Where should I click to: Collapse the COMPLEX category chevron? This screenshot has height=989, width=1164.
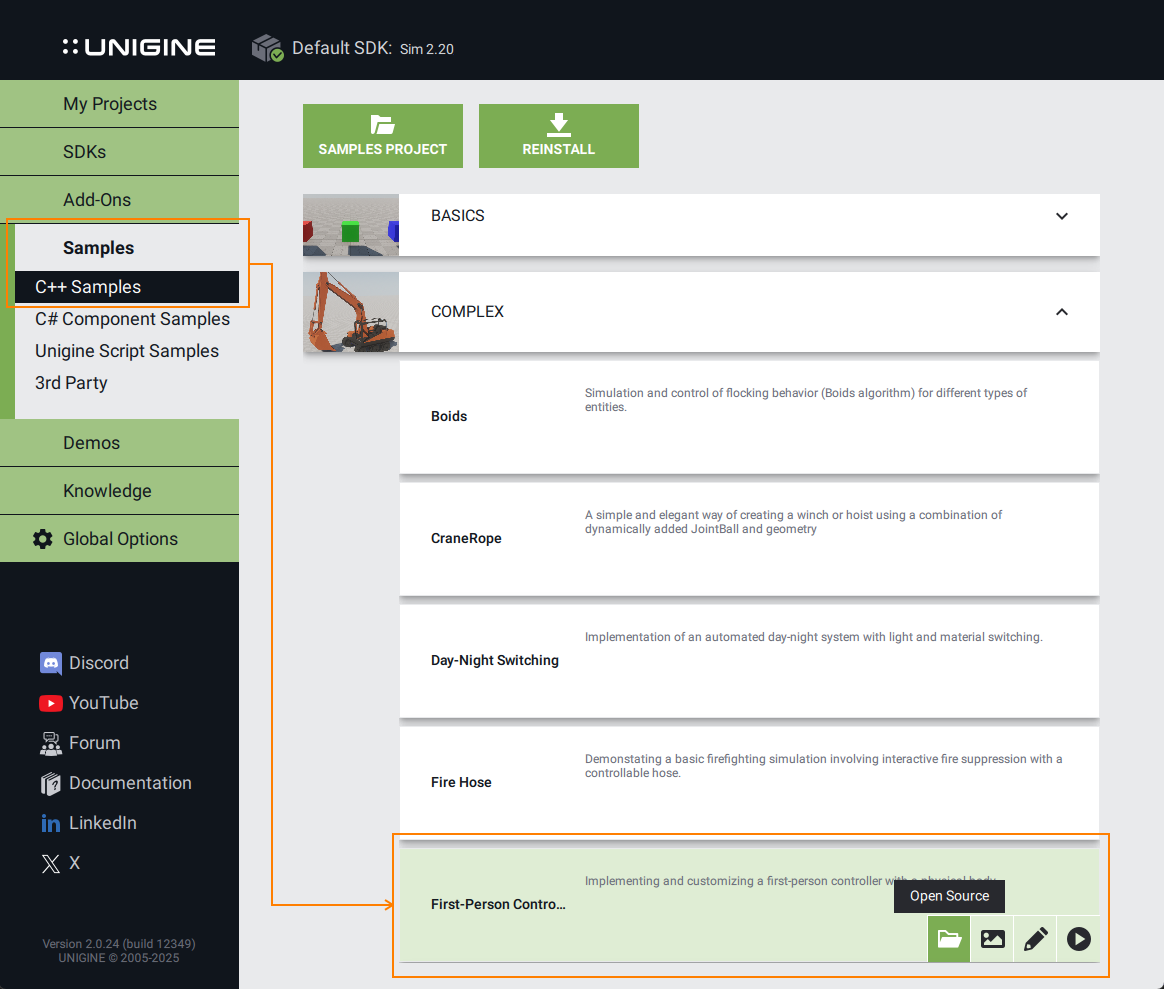pyautogui.click(x=1062, y=312)
